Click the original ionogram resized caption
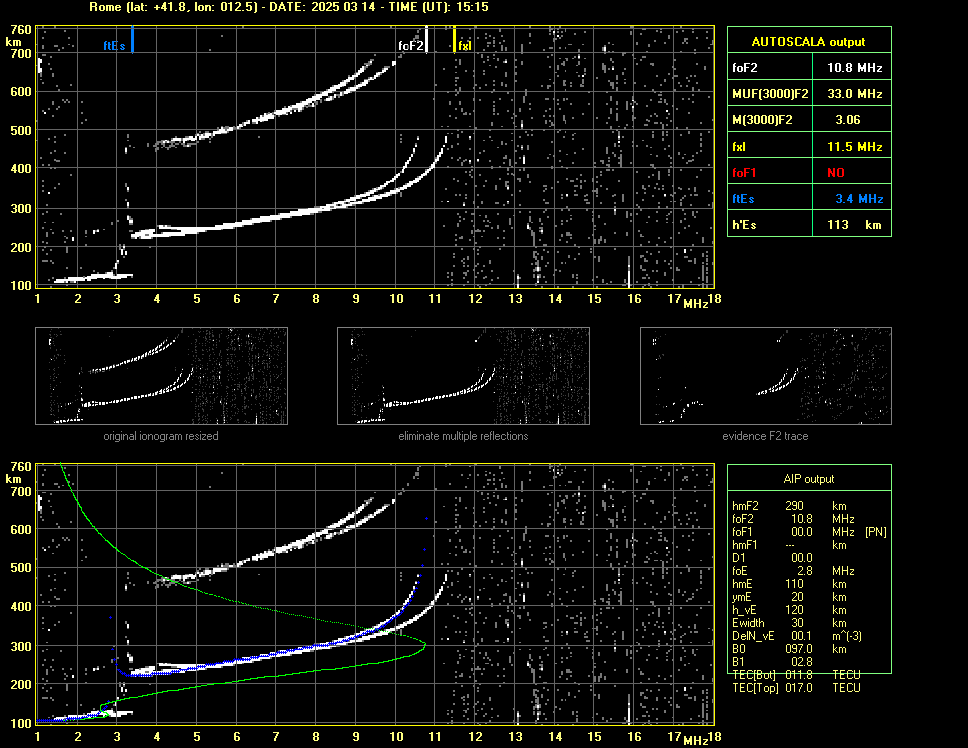The width and height of the screenshot is (968, 748). [x=161, y=436]
